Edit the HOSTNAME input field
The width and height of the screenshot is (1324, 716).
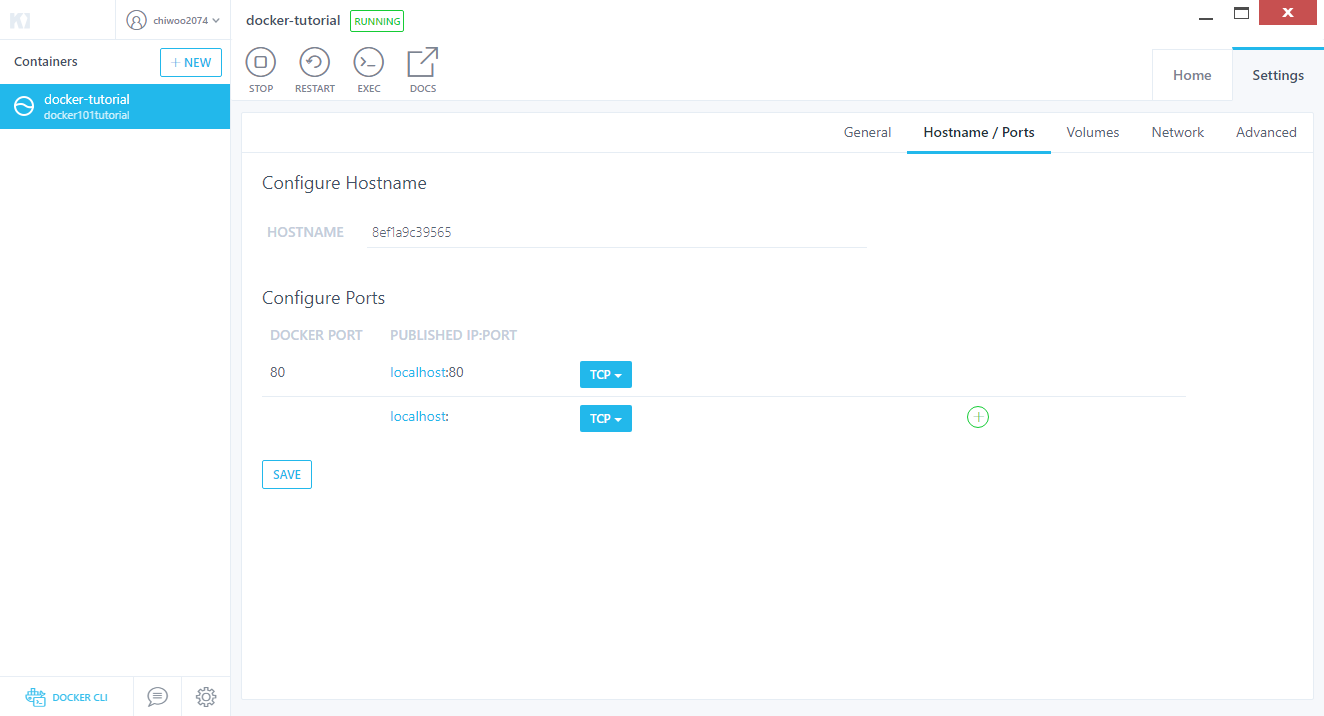tap(616, 232)
